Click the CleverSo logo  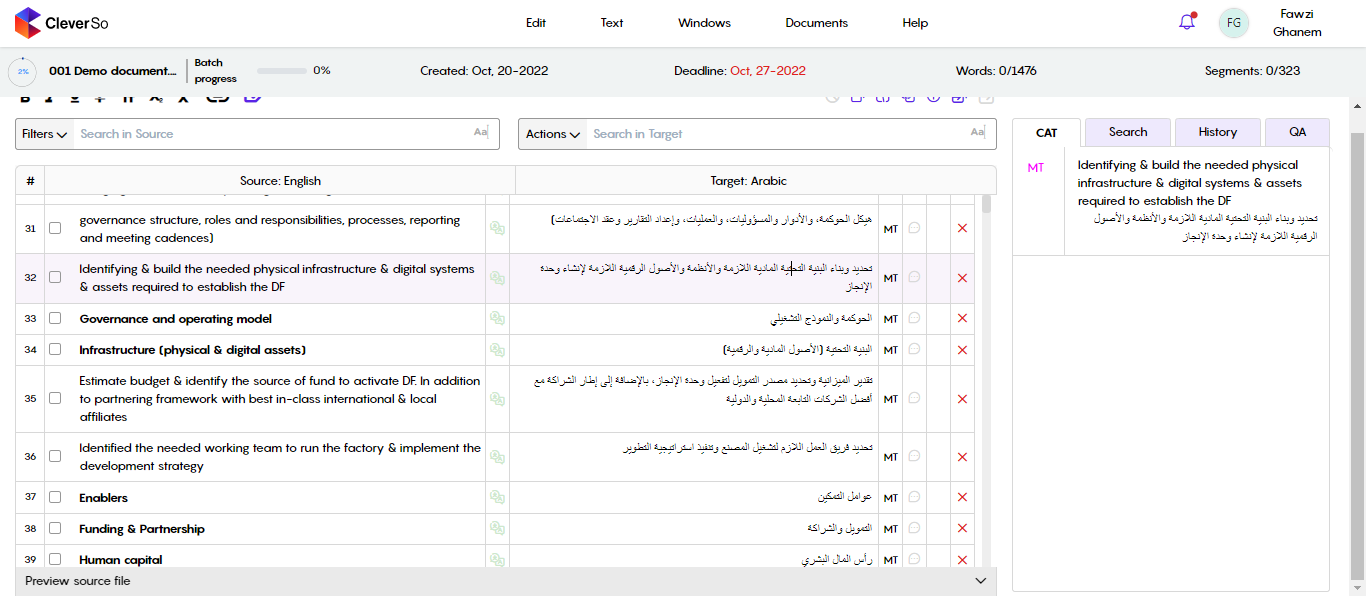click(x=62, y=23)
